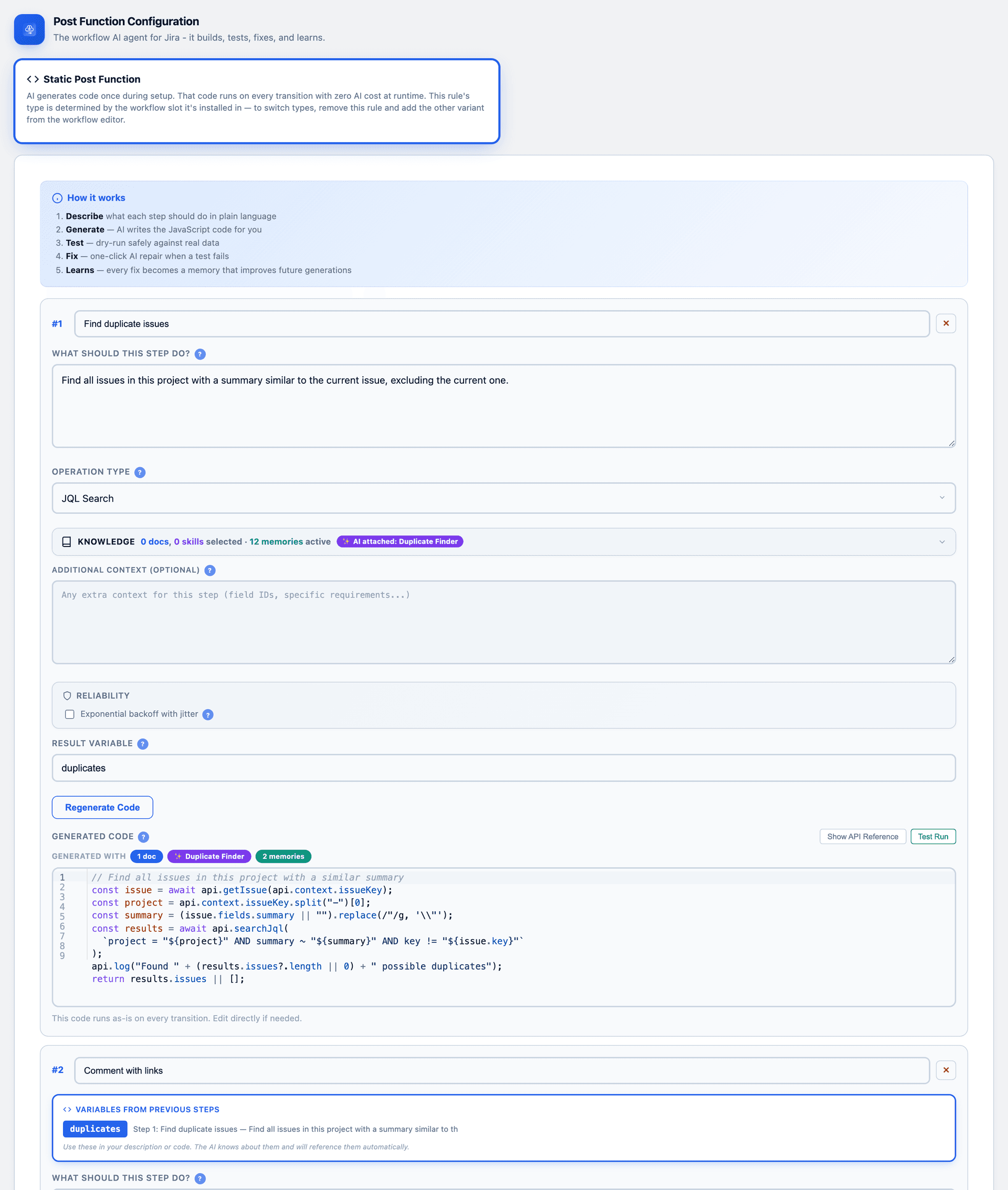The height and width of the screenshot is (1190, 1008).
Task: Click the duplicates variable chip
Action: [x=95, y=1129]
